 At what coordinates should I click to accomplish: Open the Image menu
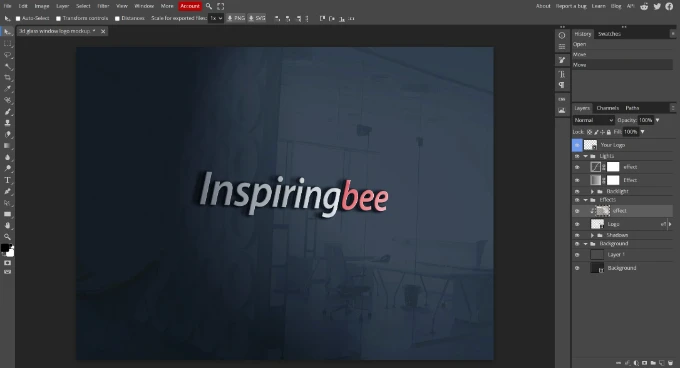[42, 6]
